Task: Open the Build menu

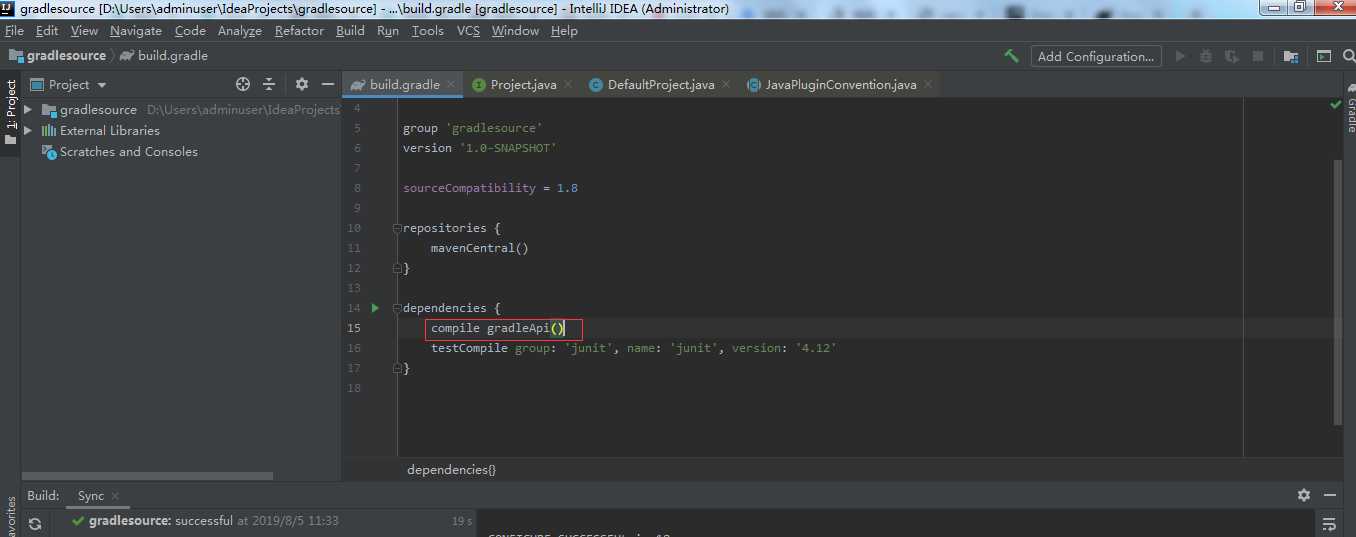Action: point(350,31)
